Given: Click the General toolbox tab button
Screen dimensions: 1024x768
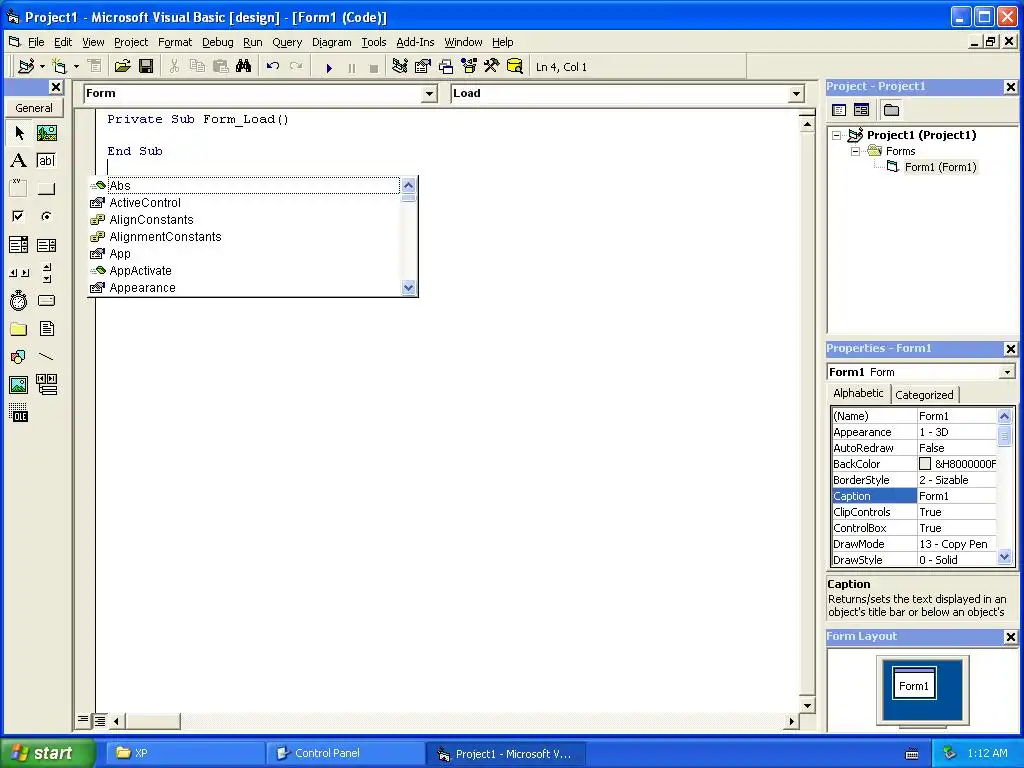Looking at the screenshot, I should (34, 108).
